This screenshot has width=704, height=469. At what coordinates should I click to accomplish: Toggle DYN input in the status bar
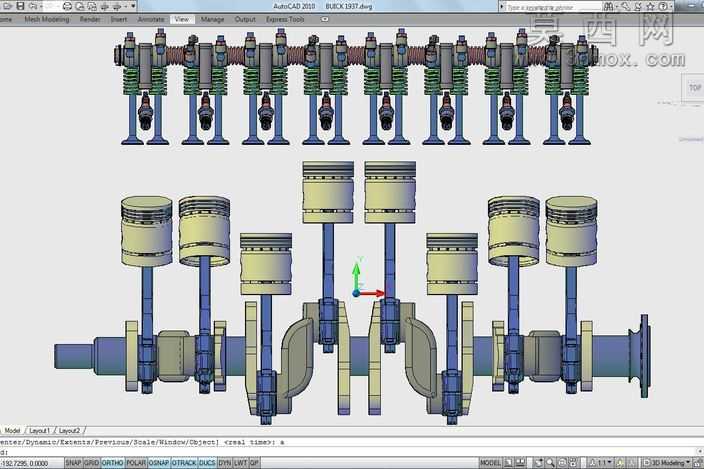[224, 463]
